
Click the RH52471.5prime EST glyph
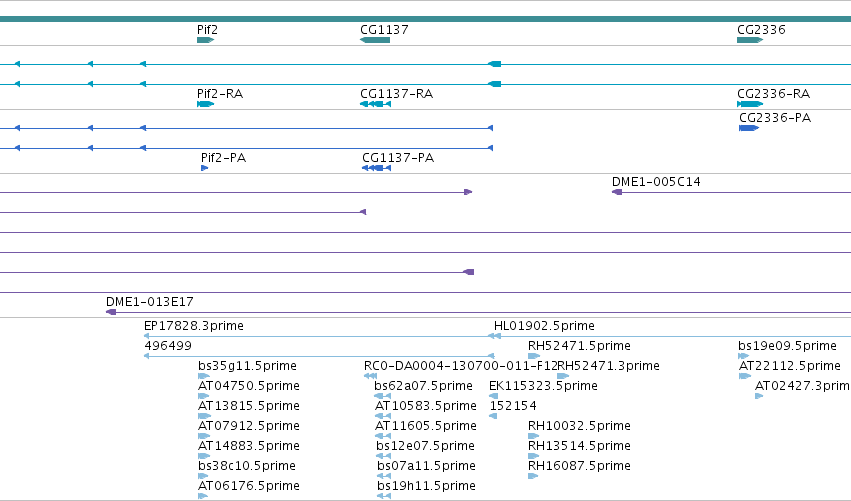point(534,356)
